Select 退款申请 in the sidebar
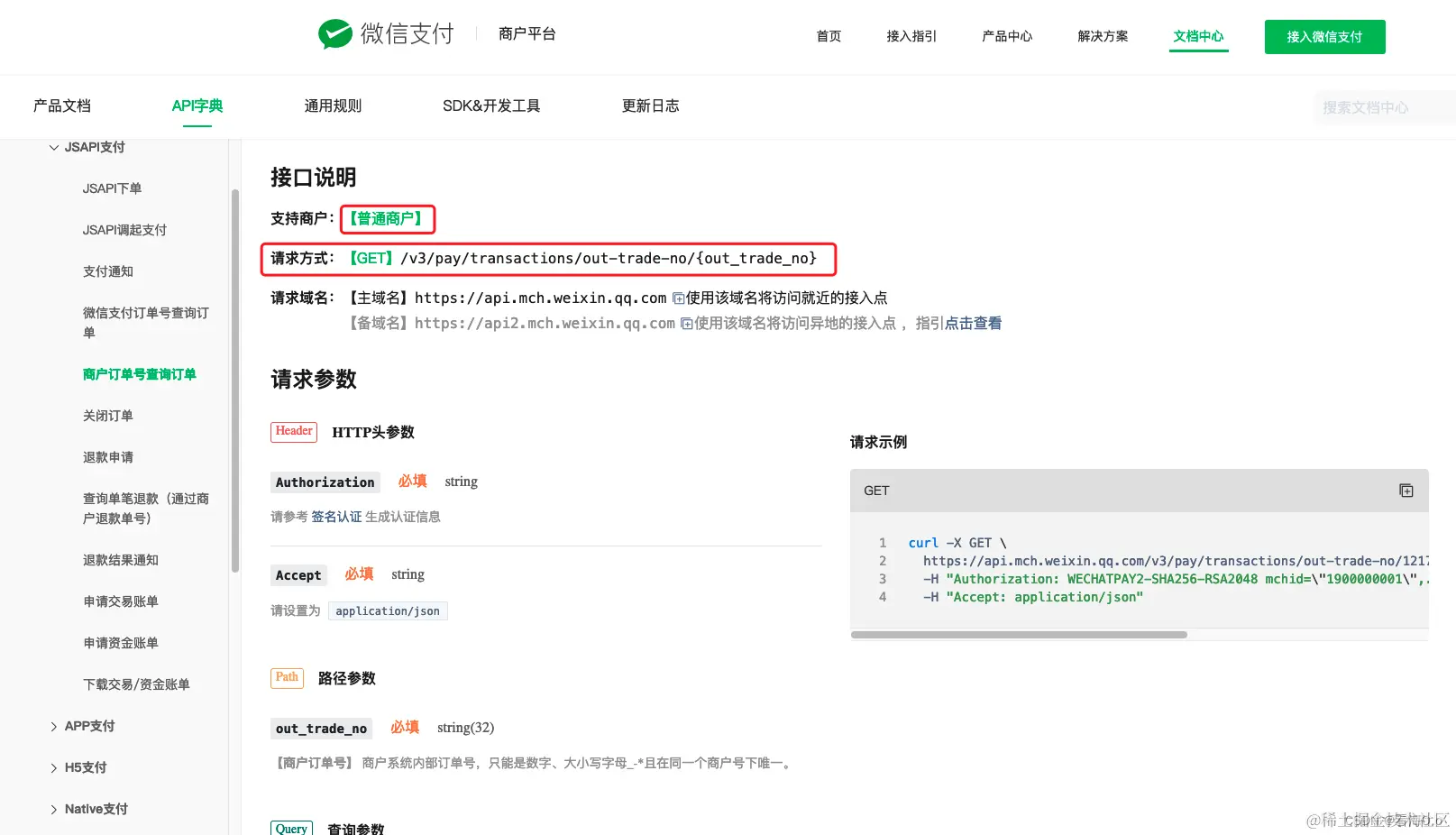Screen dimensions: 1456x835 pos(107,456)
